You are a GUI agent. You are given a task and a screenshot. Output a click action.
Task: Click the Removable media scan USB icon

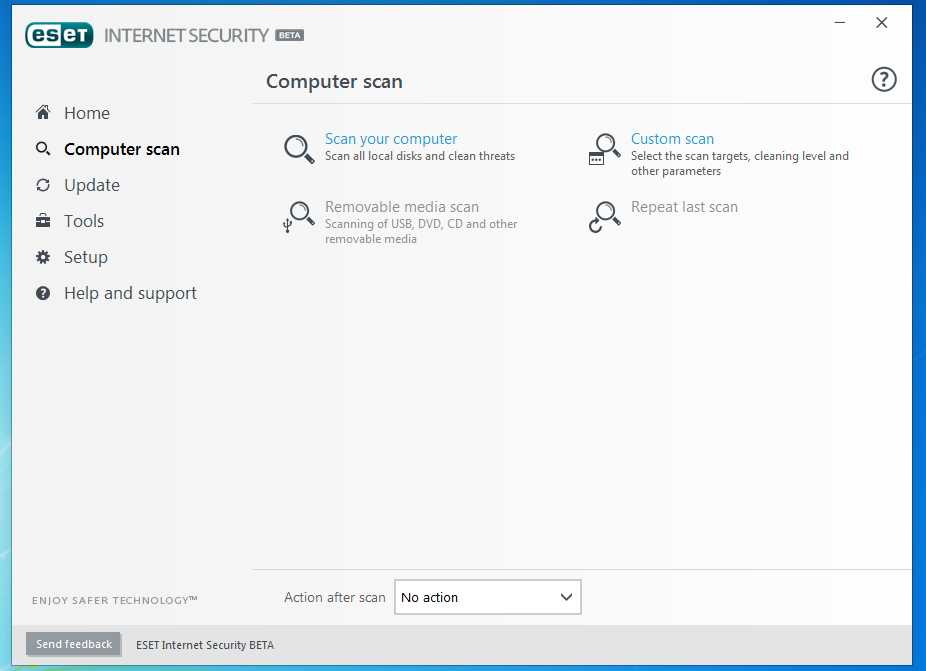[298, 217]
